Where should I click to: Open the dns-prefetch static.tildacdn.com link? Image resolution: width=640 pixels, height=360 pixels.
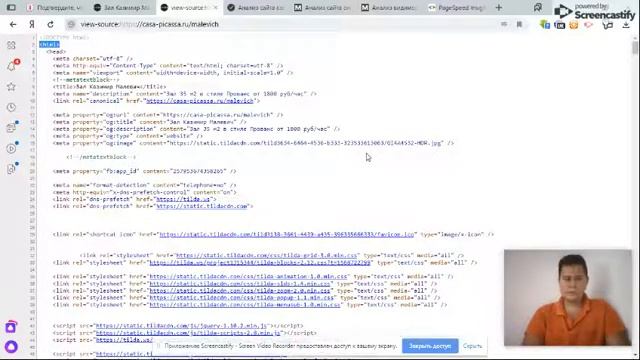pos(202,206)
